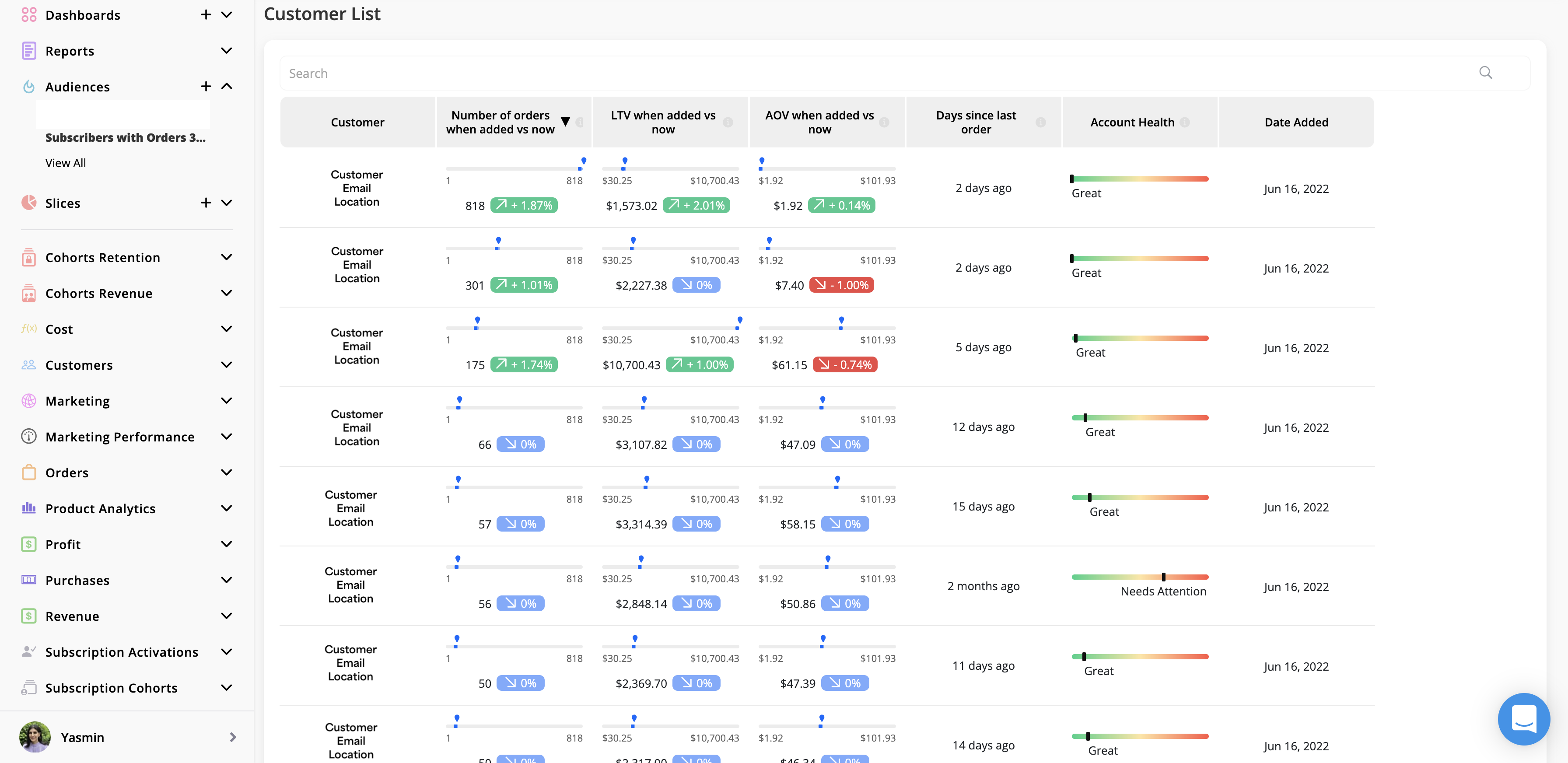Add a new dashboard with plus icon

point(206,14)
